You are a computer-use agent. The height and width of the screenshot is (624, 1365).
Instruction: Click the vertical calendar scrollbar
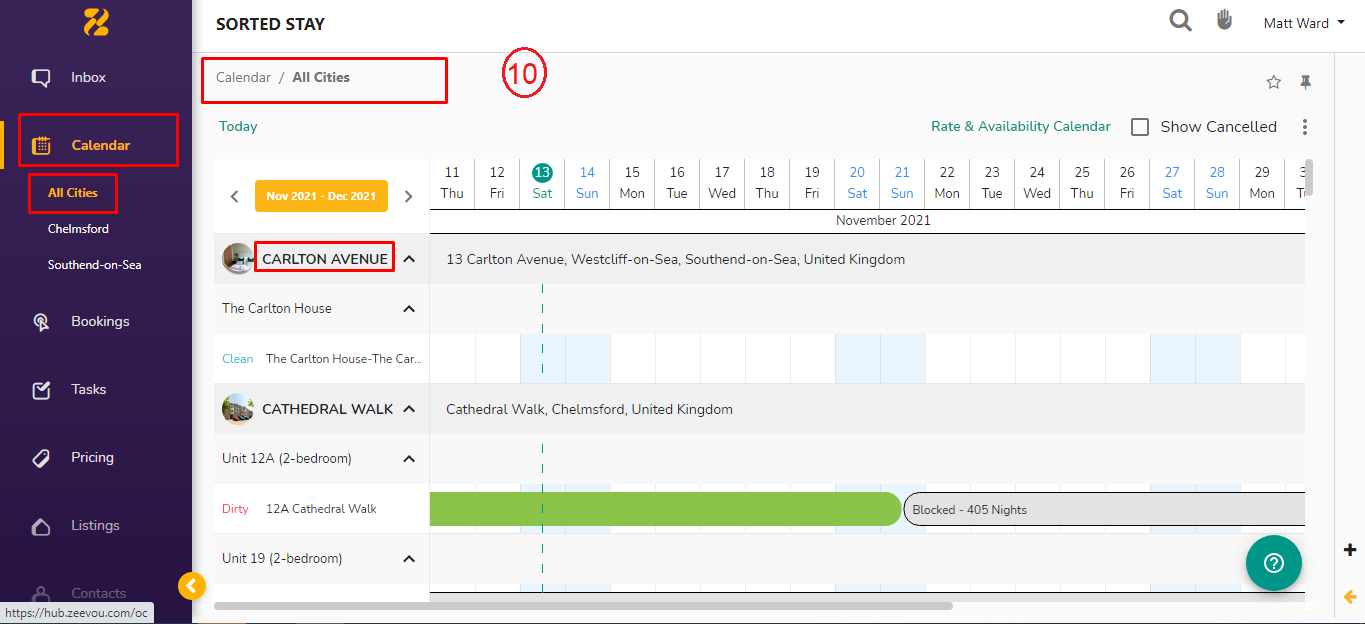(1308, 177)
